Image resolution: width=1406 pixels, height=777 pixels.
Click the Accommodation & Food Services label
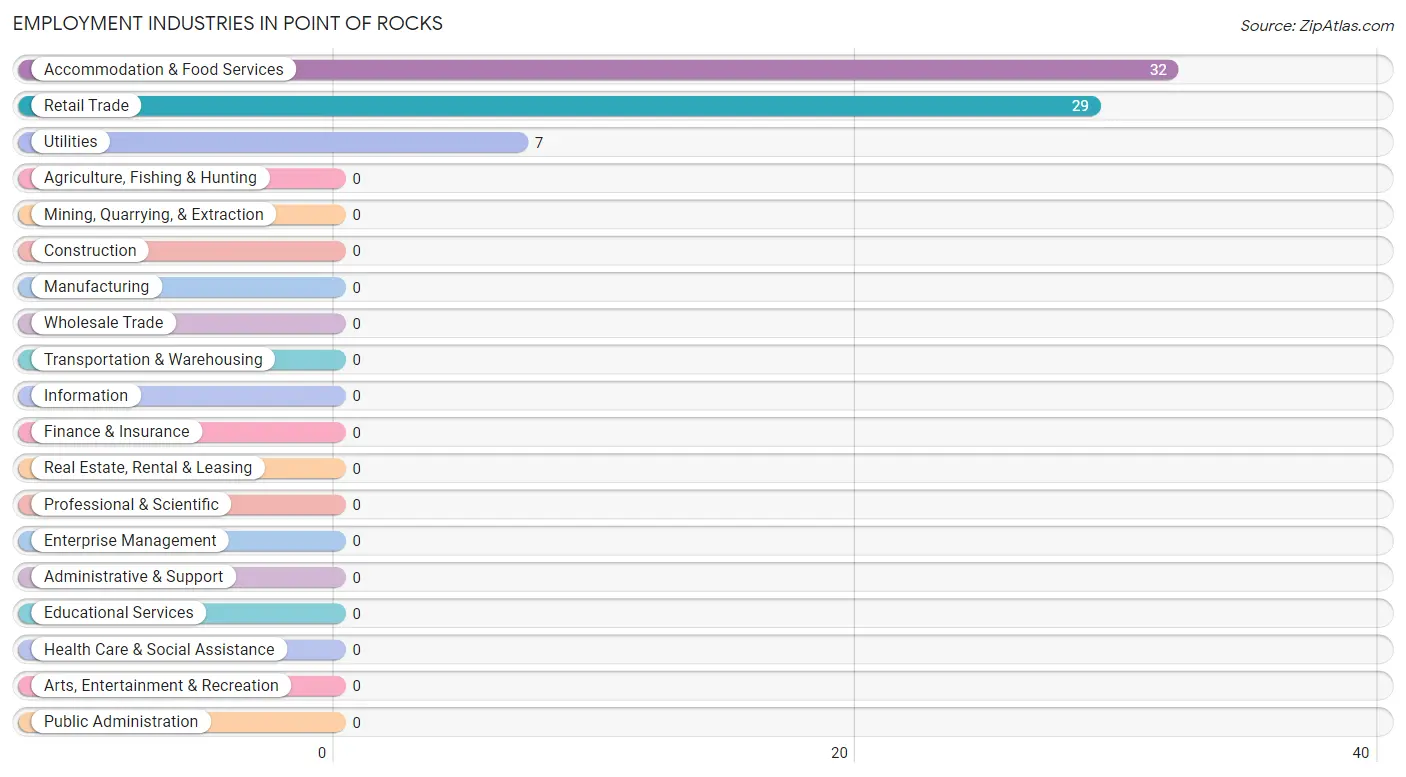click(x=163, y=70)
